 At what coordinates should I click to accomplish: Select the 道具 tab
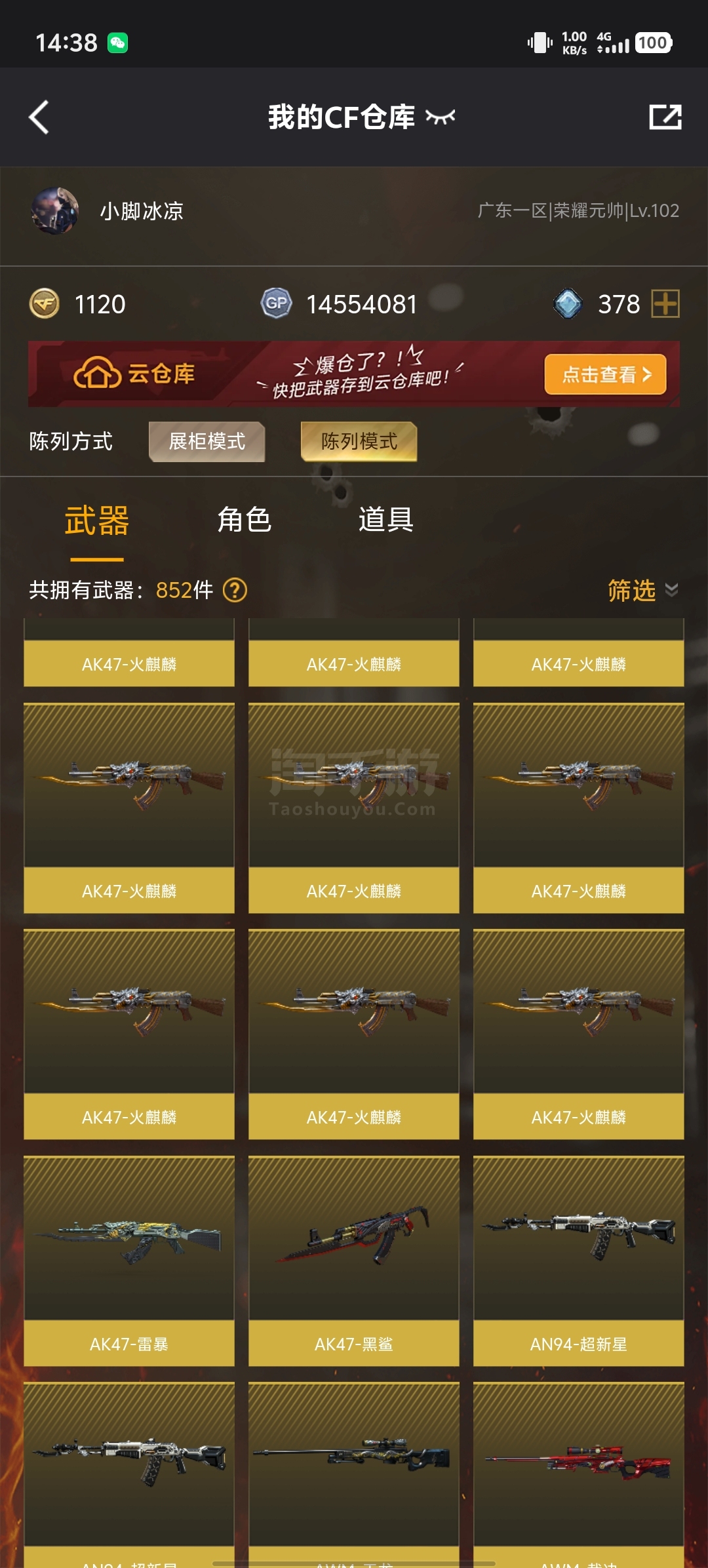(x=385, y=520)
